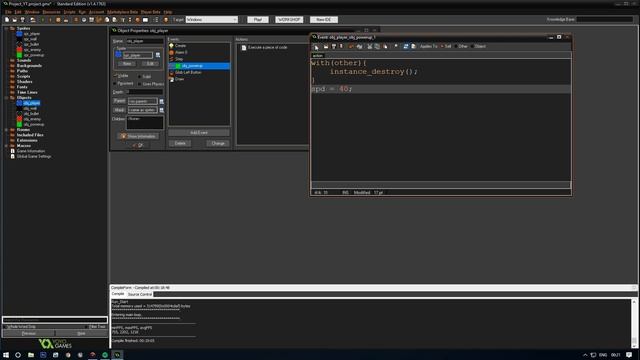This screenshot has width=640, height=360.
Task: Click the Change event button
Action: point(218,143)
